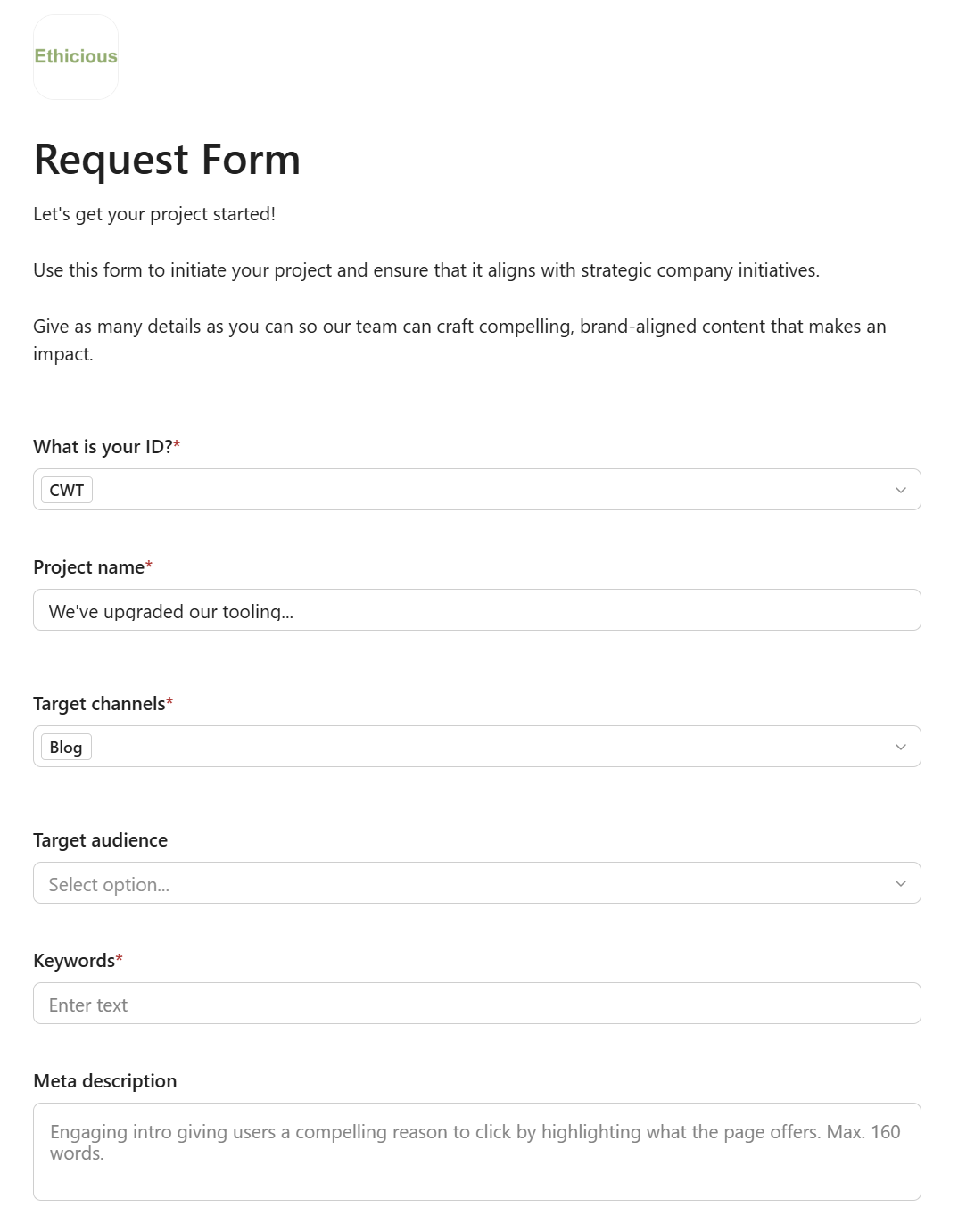Click the 'Give as many details' paragraph
The height and width of the screenshot is (1232, 958).
coord(459,340)
